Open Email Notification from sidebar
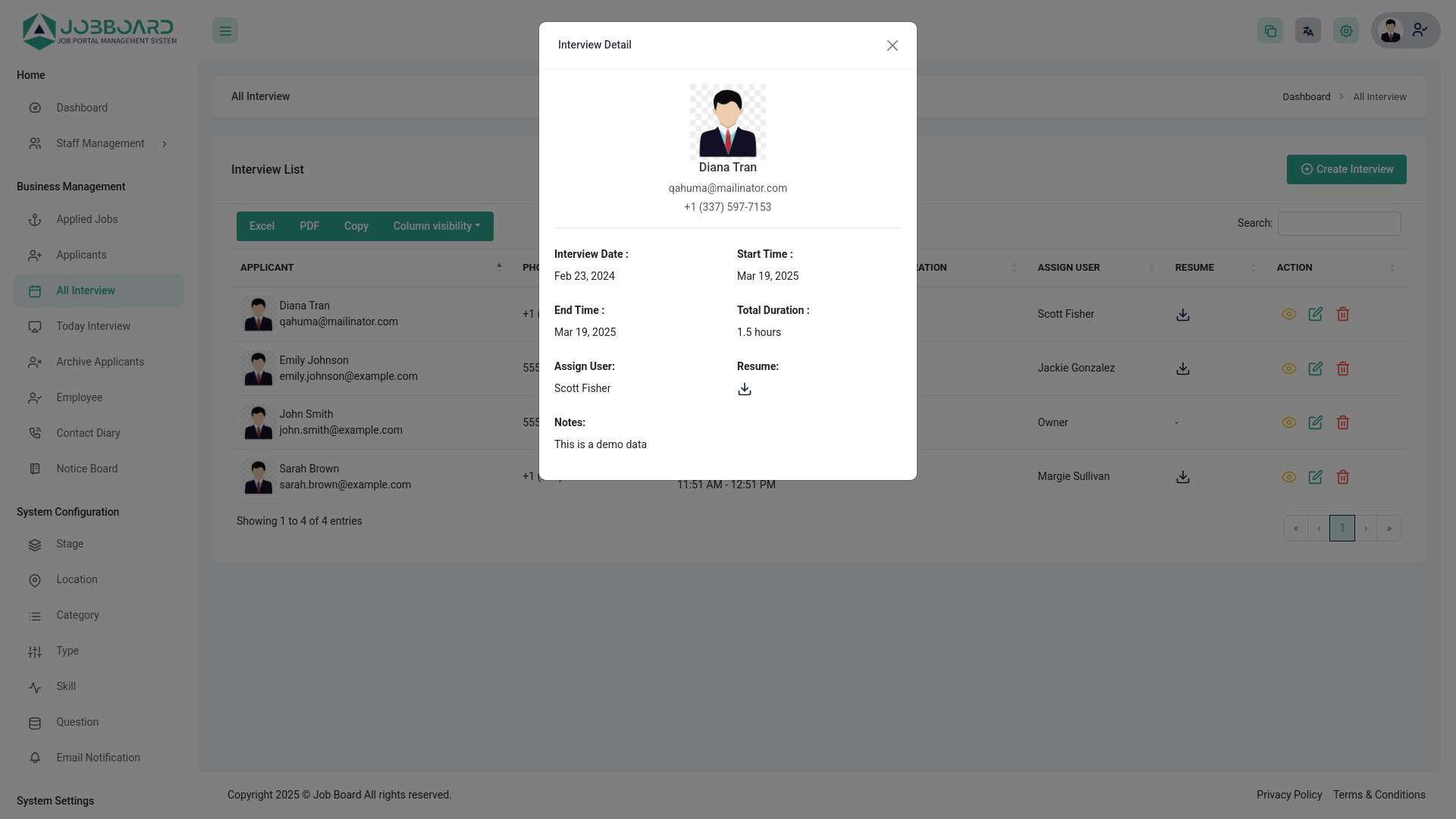 coord(98,758)
